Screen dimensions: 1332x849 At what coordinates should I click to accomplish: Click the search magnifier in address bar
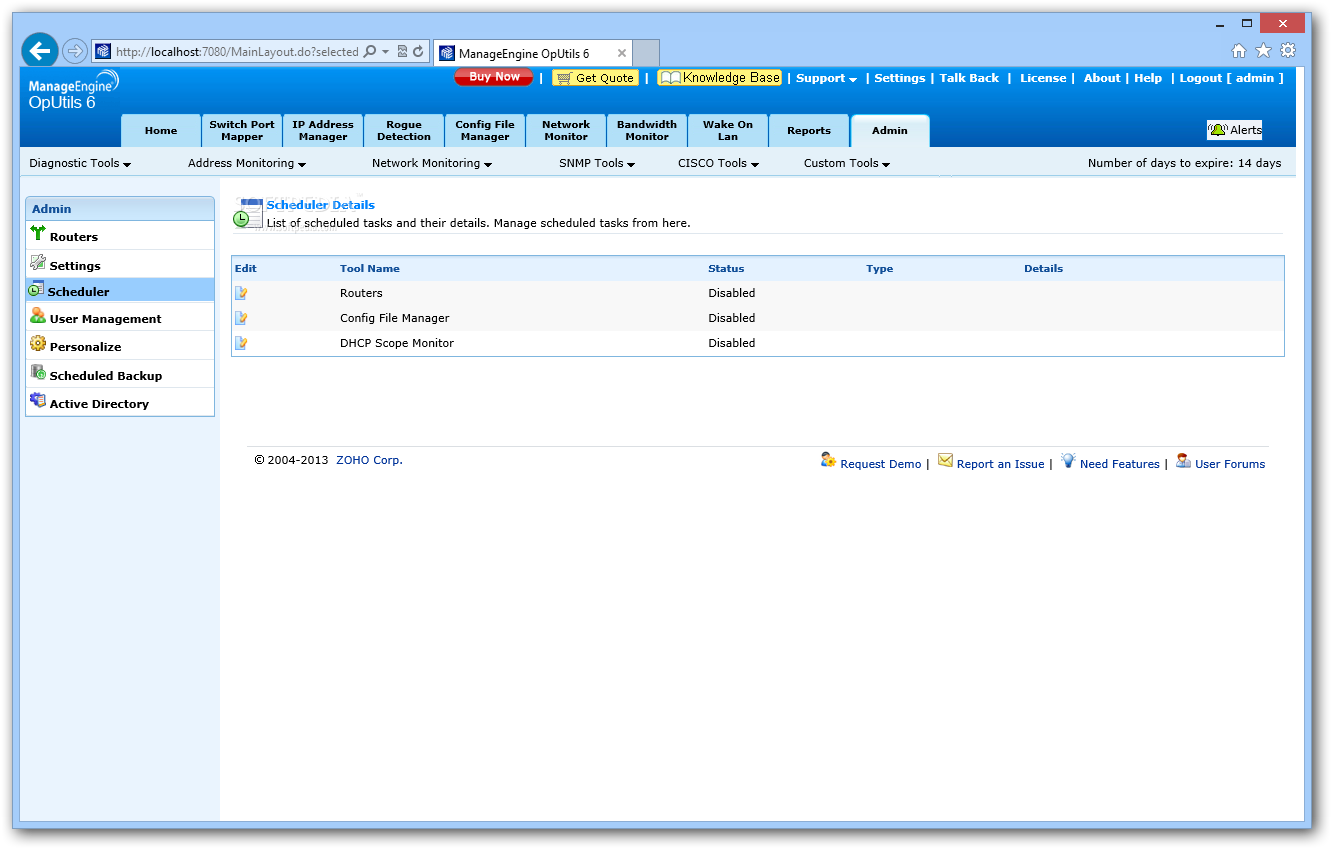(370, 52)
